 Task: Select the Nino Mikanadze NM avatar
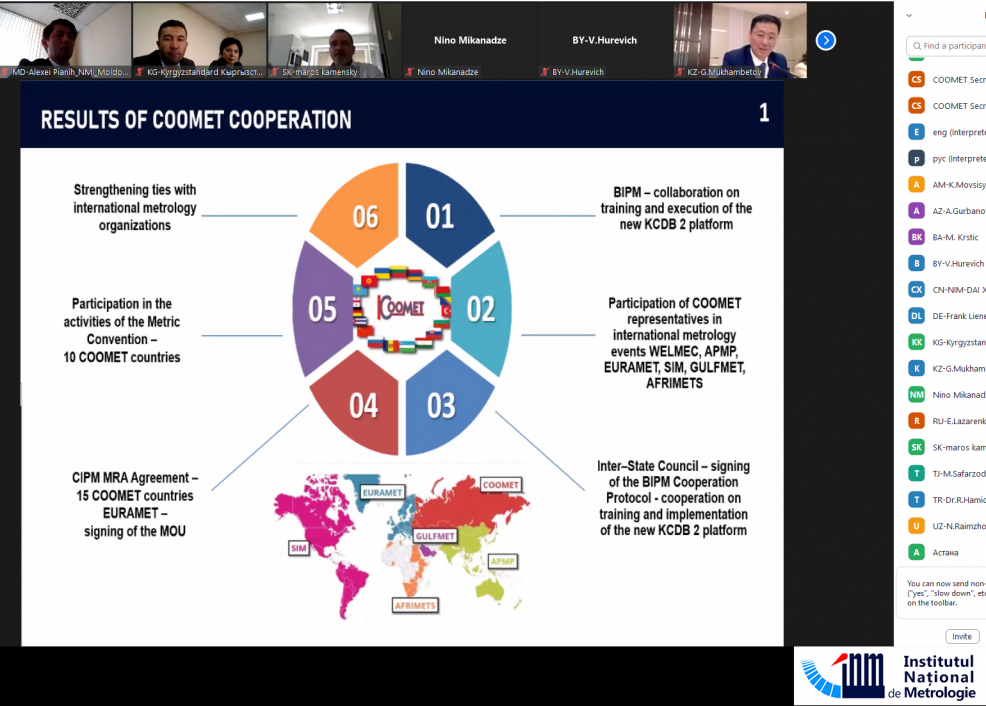coord(916,395)
